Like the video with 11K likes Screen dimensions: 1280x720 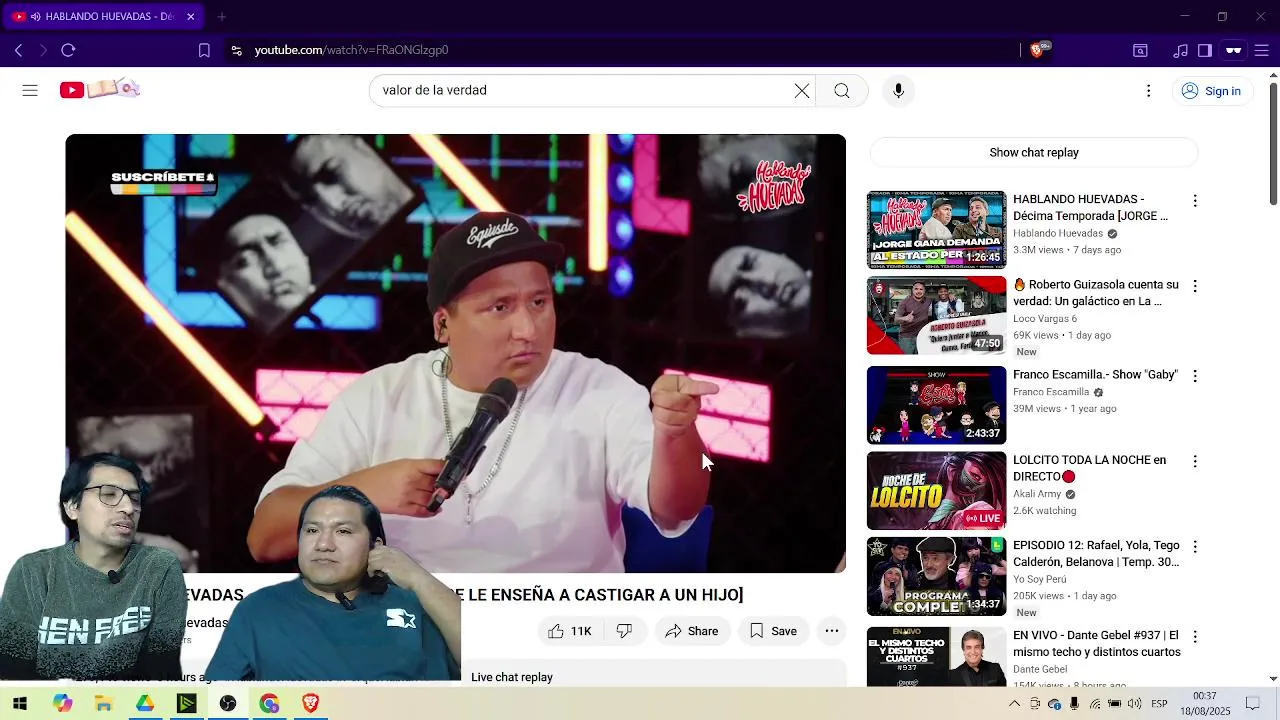[570, 631]
